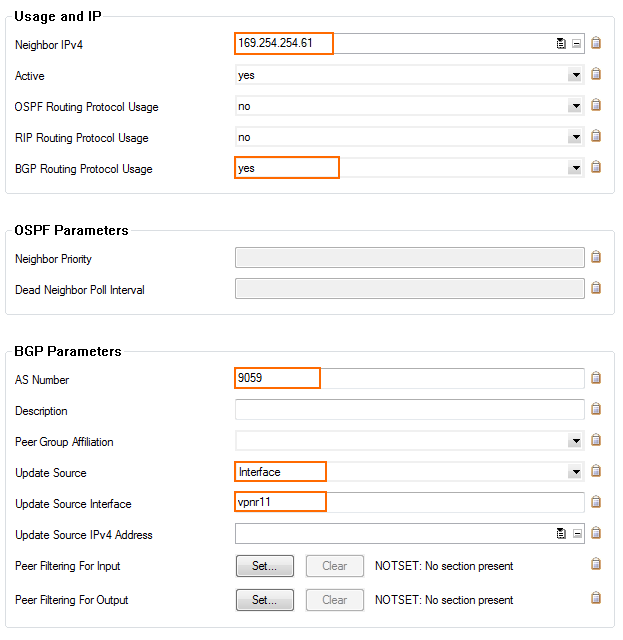Click the minus icon in Update Source IPv4 Address

pyautogui.click(x=577, y=533)
